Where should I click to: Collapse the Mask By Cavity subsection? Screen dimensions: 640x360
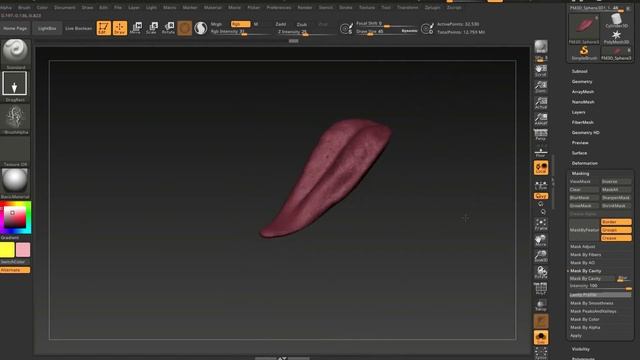point(586,271)
